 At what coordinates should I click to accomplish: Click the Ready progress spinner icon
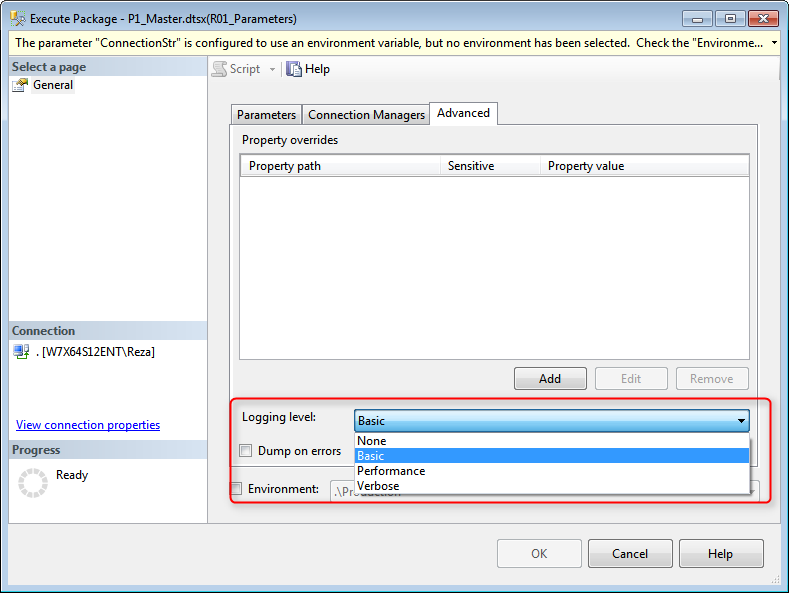33,482
